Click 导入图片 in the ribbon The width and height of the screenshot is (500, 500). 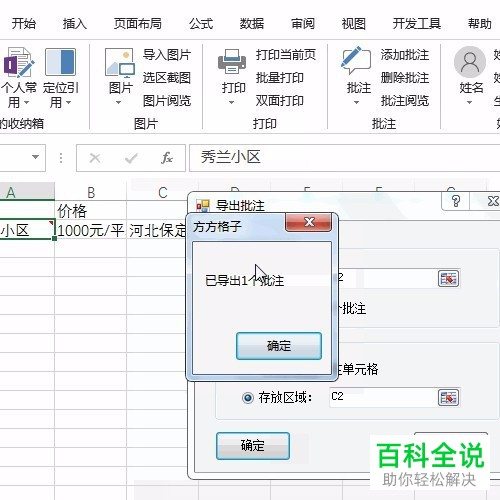click(167, 55)
